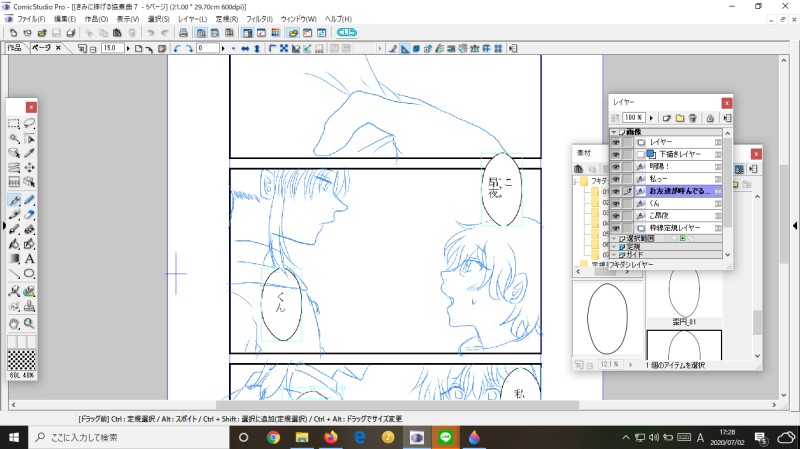
Task: Open zoom value 15.0 dropdown arrow
Action: point(128,48)
